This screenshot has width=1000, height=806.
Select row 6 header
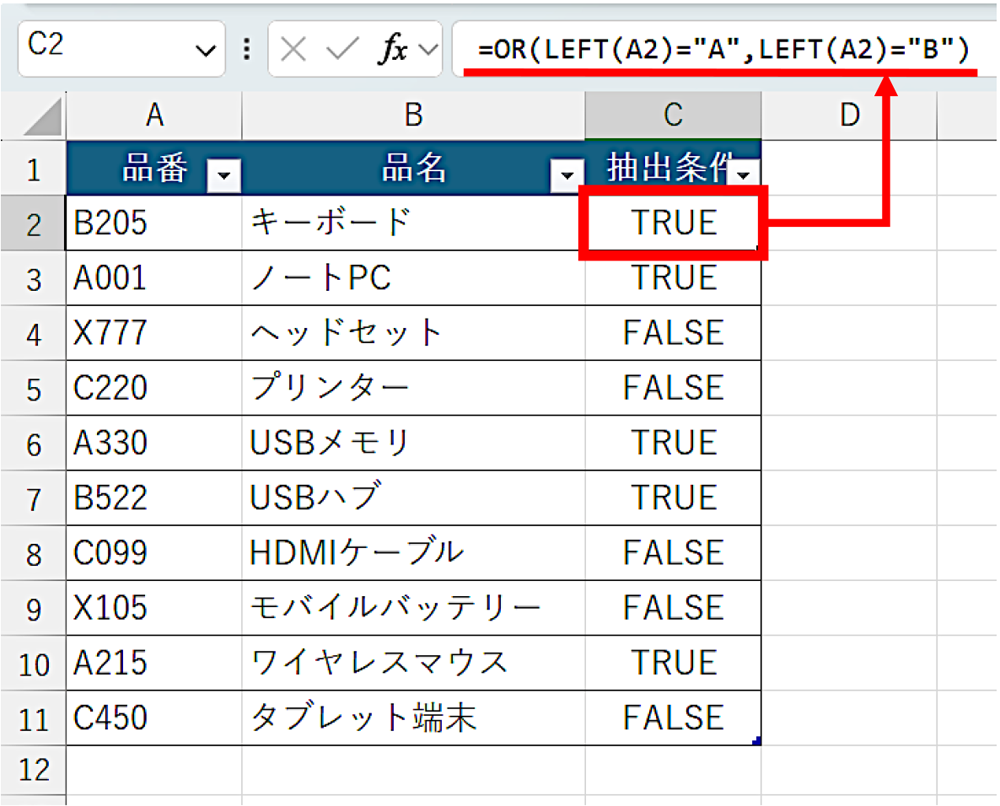pos(33,443)
